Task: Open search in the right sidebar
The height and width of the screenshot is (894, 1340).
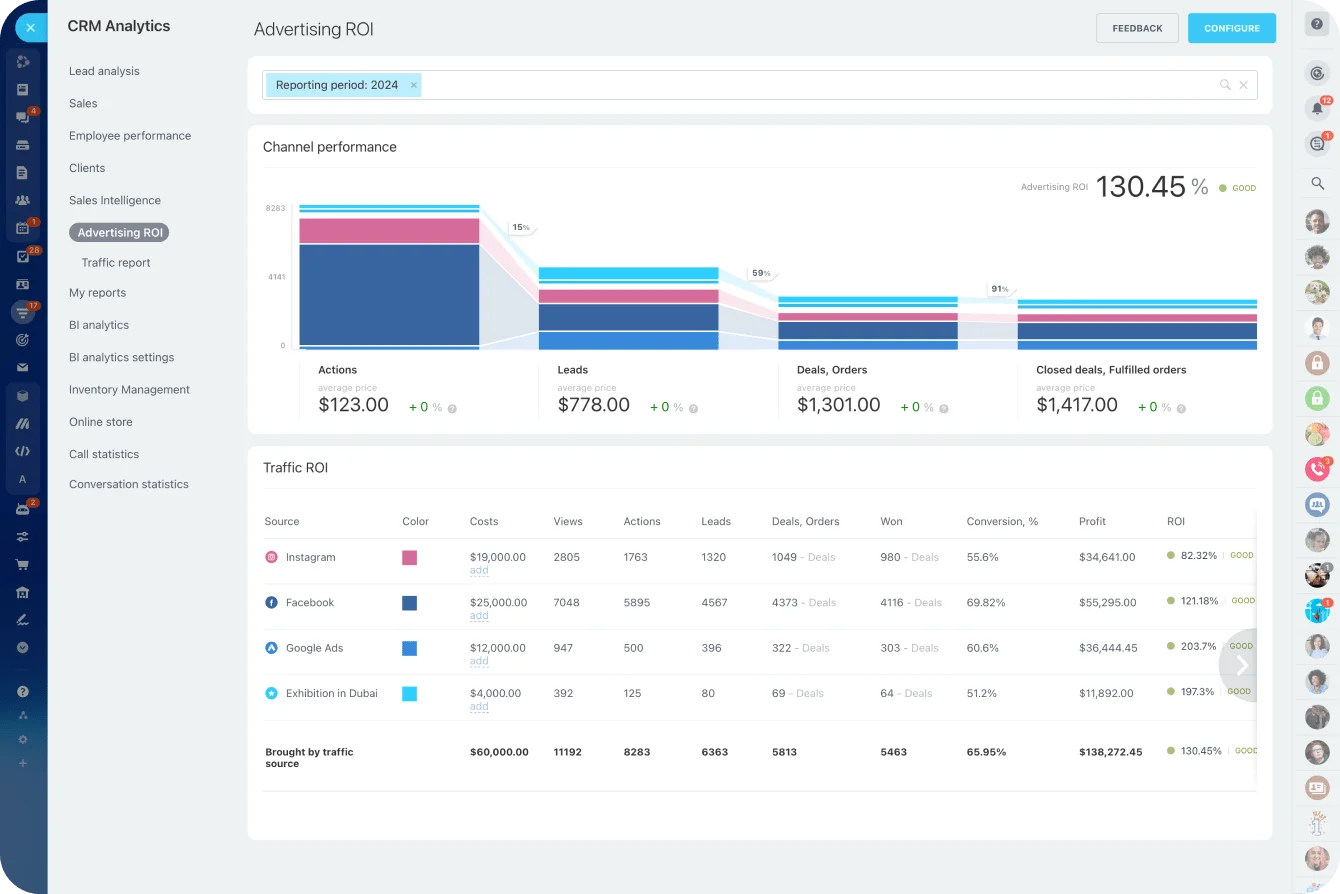Action: [1316, 183]
